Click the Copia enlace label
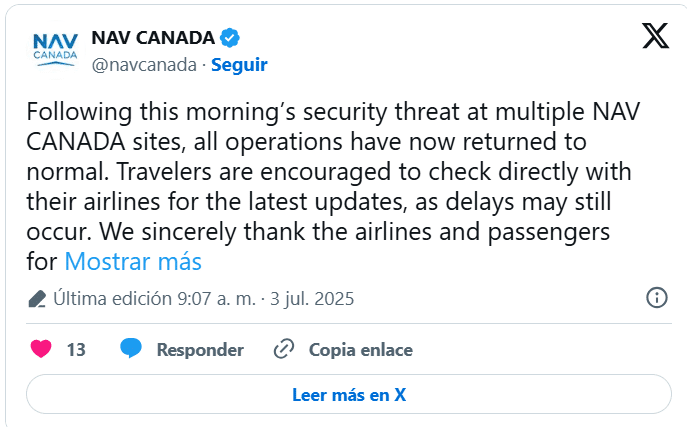This screenshot has width=687, height=427. click(360, 350)
